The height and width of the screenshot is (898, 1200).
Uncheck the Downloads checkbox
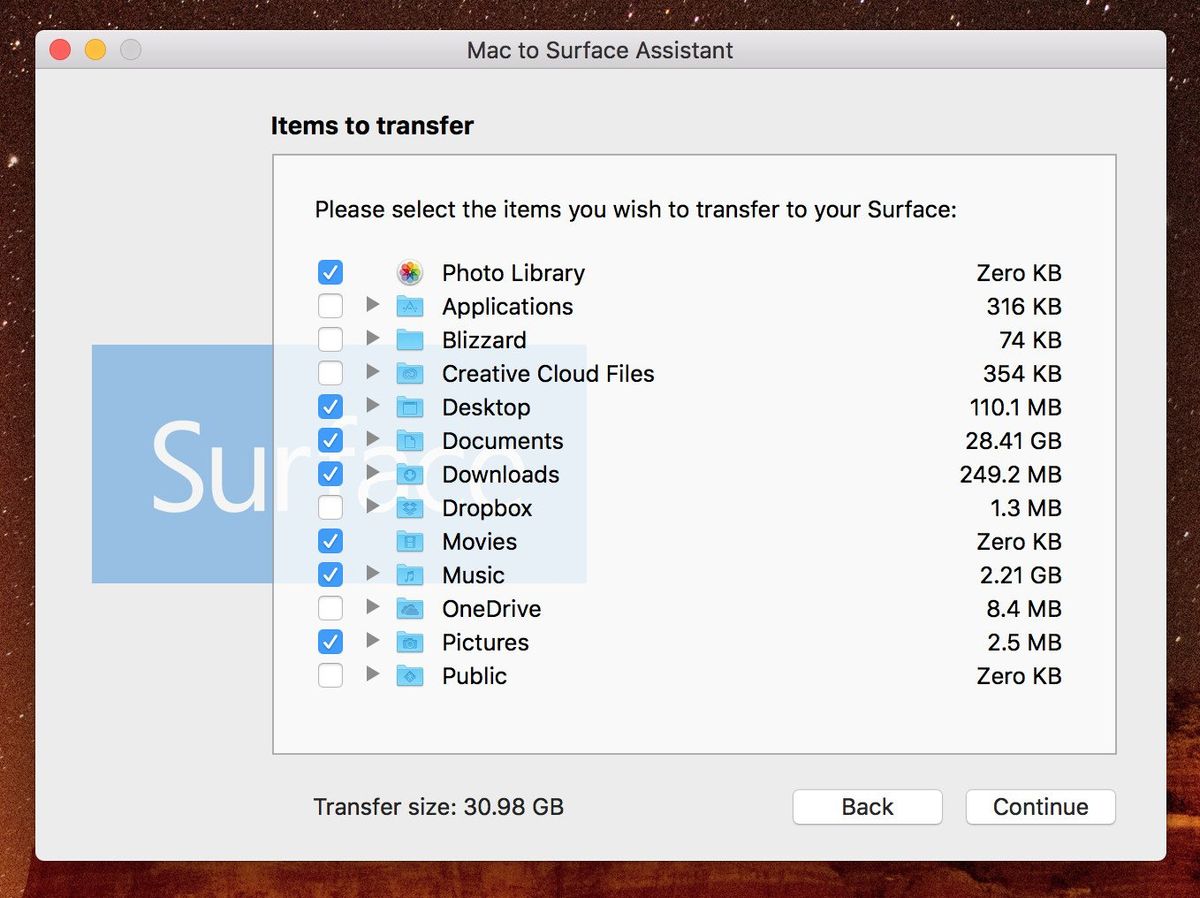330,474
